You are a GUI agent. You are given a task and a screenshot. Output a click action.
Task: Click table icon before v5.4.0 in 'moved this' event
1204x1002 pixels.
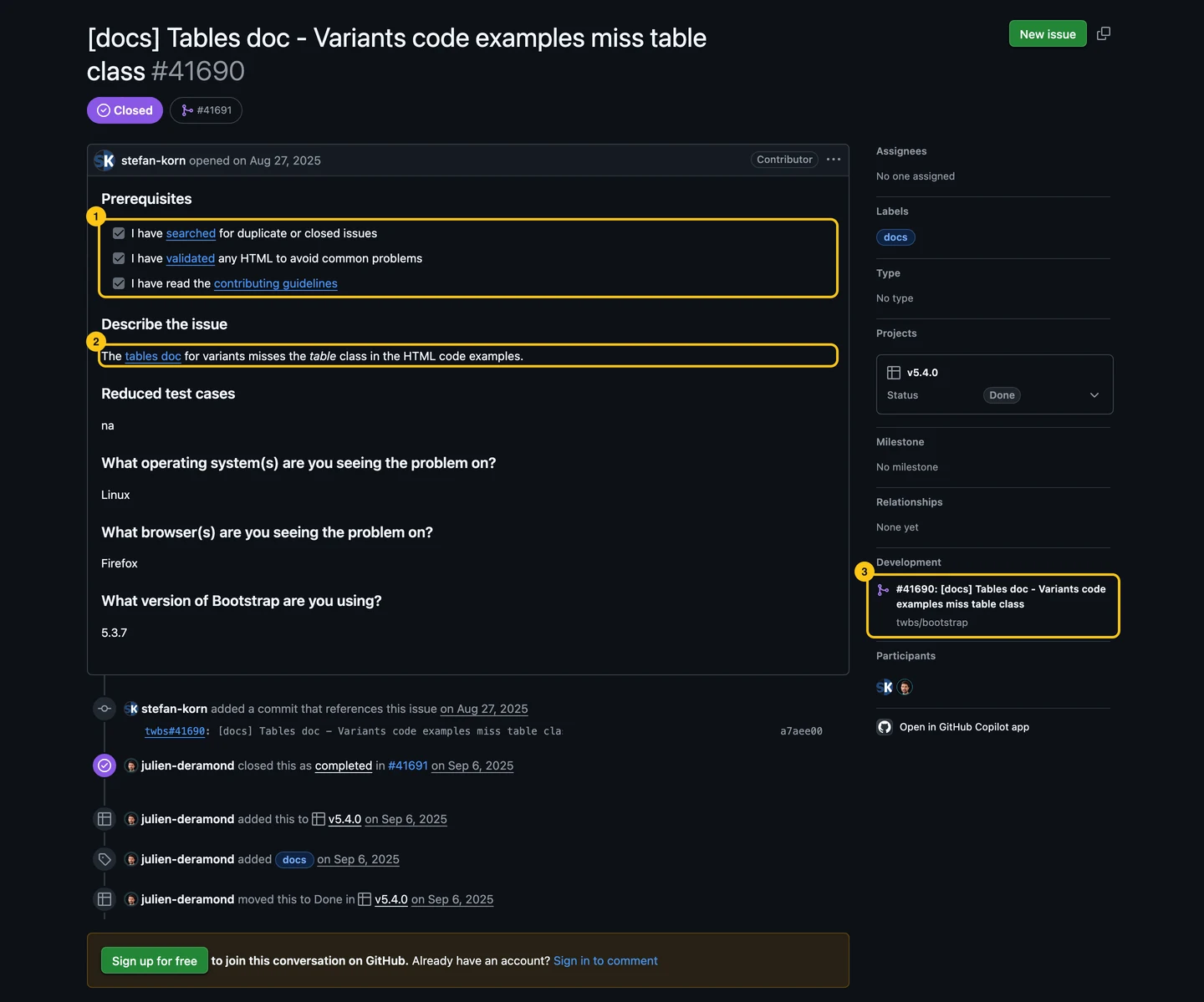[365, 899]
